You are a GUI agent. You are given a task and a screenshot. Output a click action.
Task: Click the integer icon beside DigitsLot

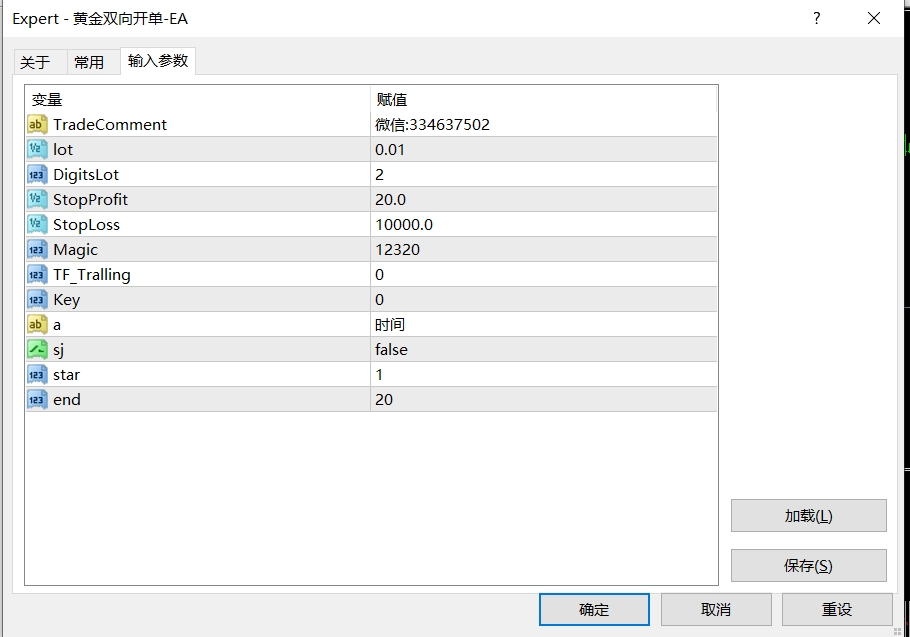(x=38, y=174)
